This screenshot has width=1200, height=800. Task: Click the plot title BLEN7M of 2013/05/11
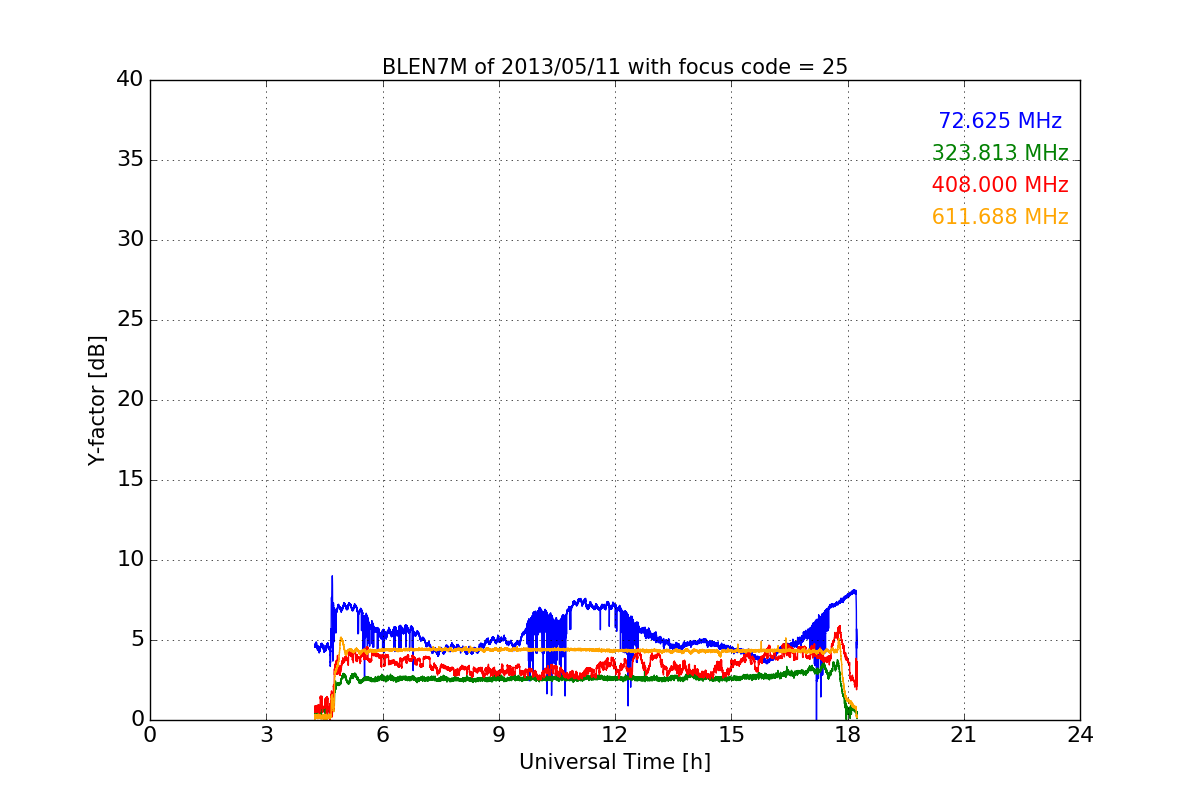[x=614, y=67]
